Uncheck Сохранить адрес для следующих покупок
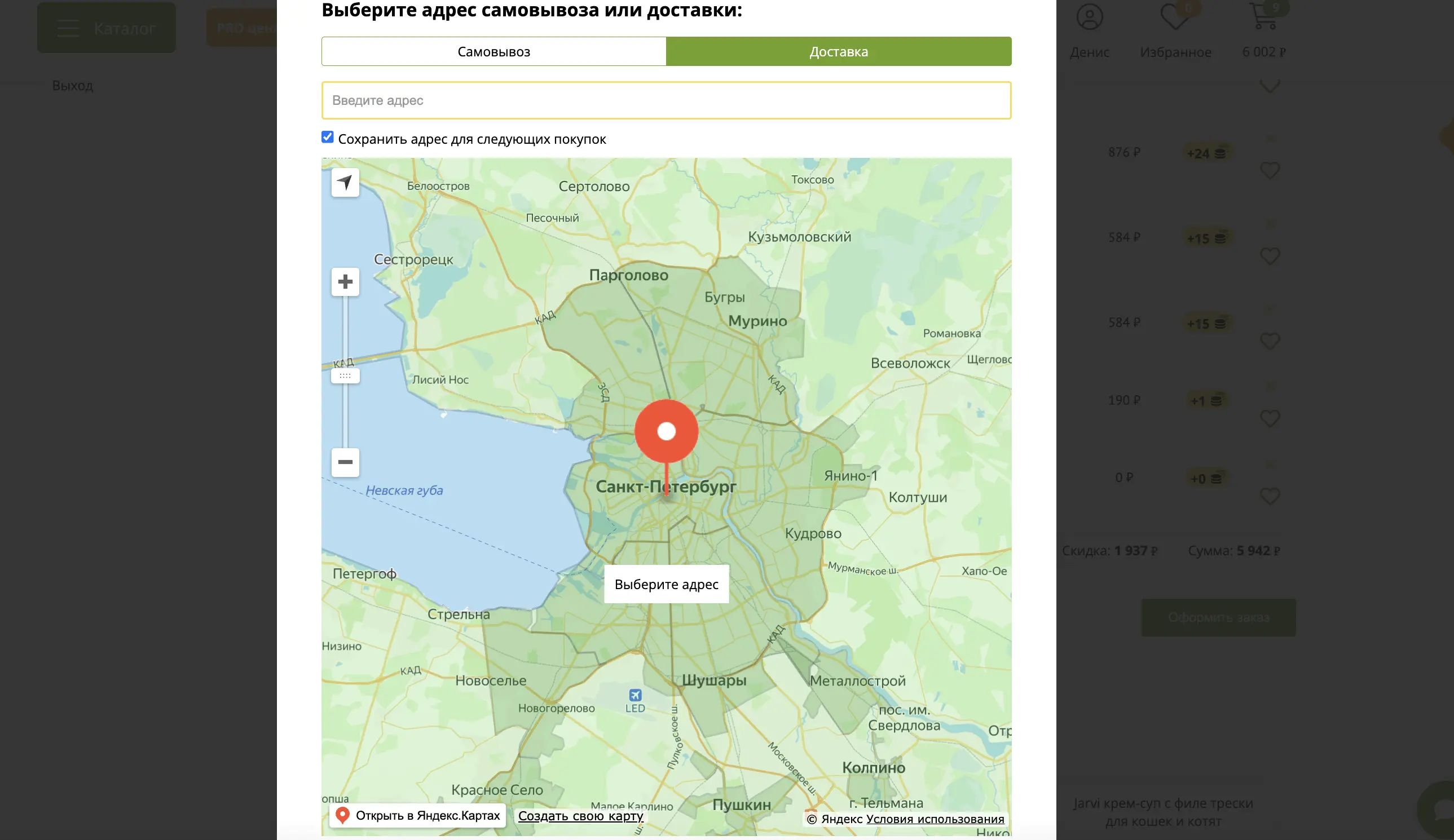Screen dimensions: 1454x840 tap(328, 138)
